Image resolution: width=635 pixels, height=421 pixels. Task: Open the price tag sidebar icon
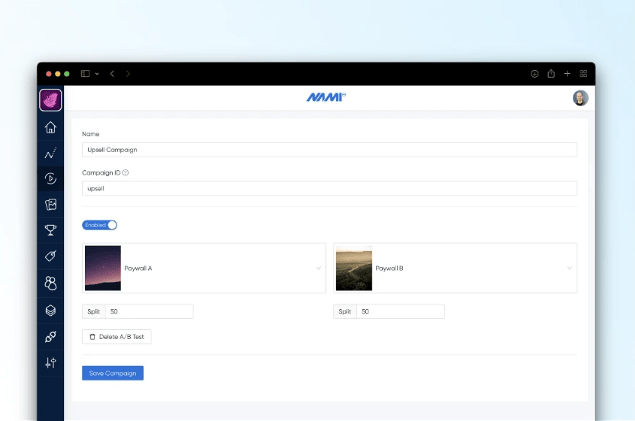(50, 257)
